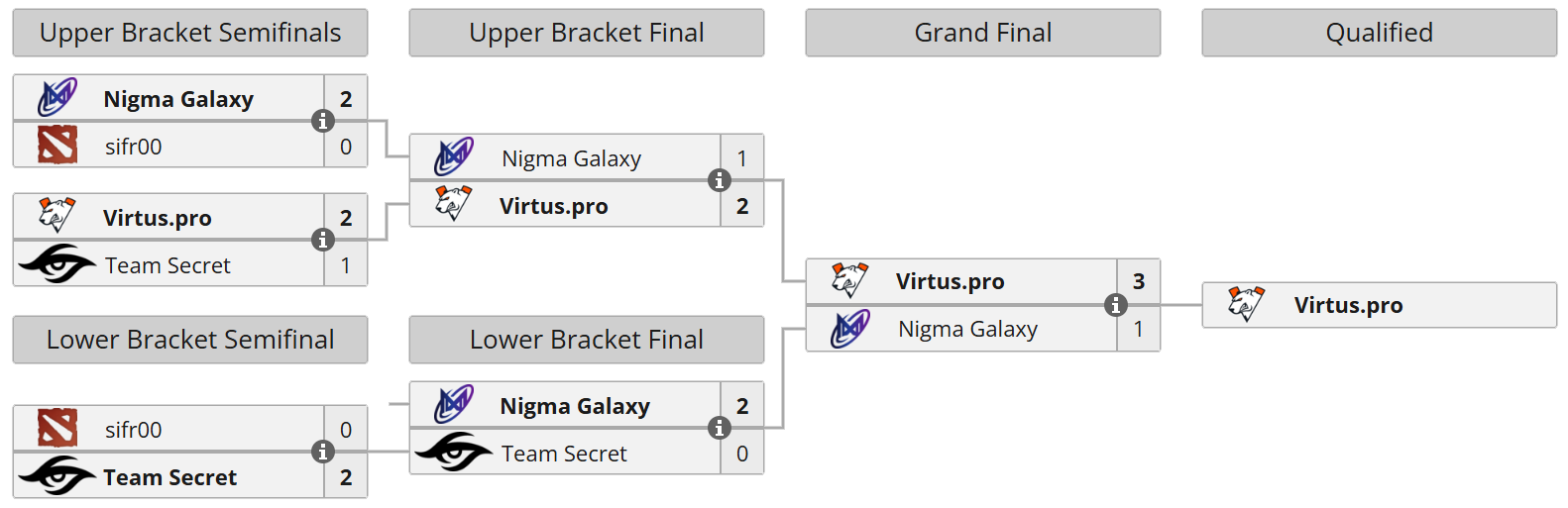Click Virtus.pro bear logo in Upper Bracket Semifinals

pos(57,216)
